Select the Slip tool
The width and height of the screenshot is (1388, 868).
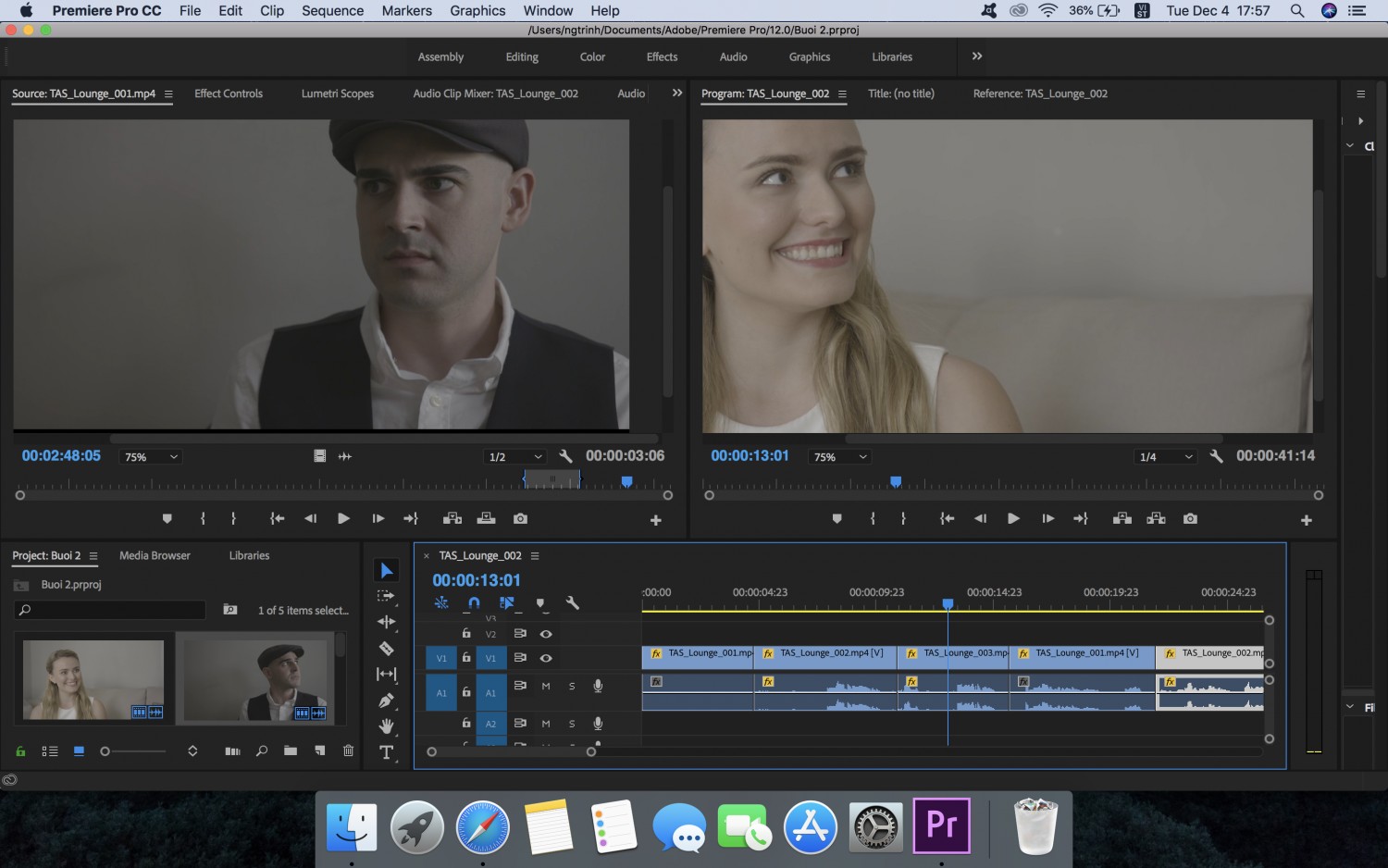[387, 675]
